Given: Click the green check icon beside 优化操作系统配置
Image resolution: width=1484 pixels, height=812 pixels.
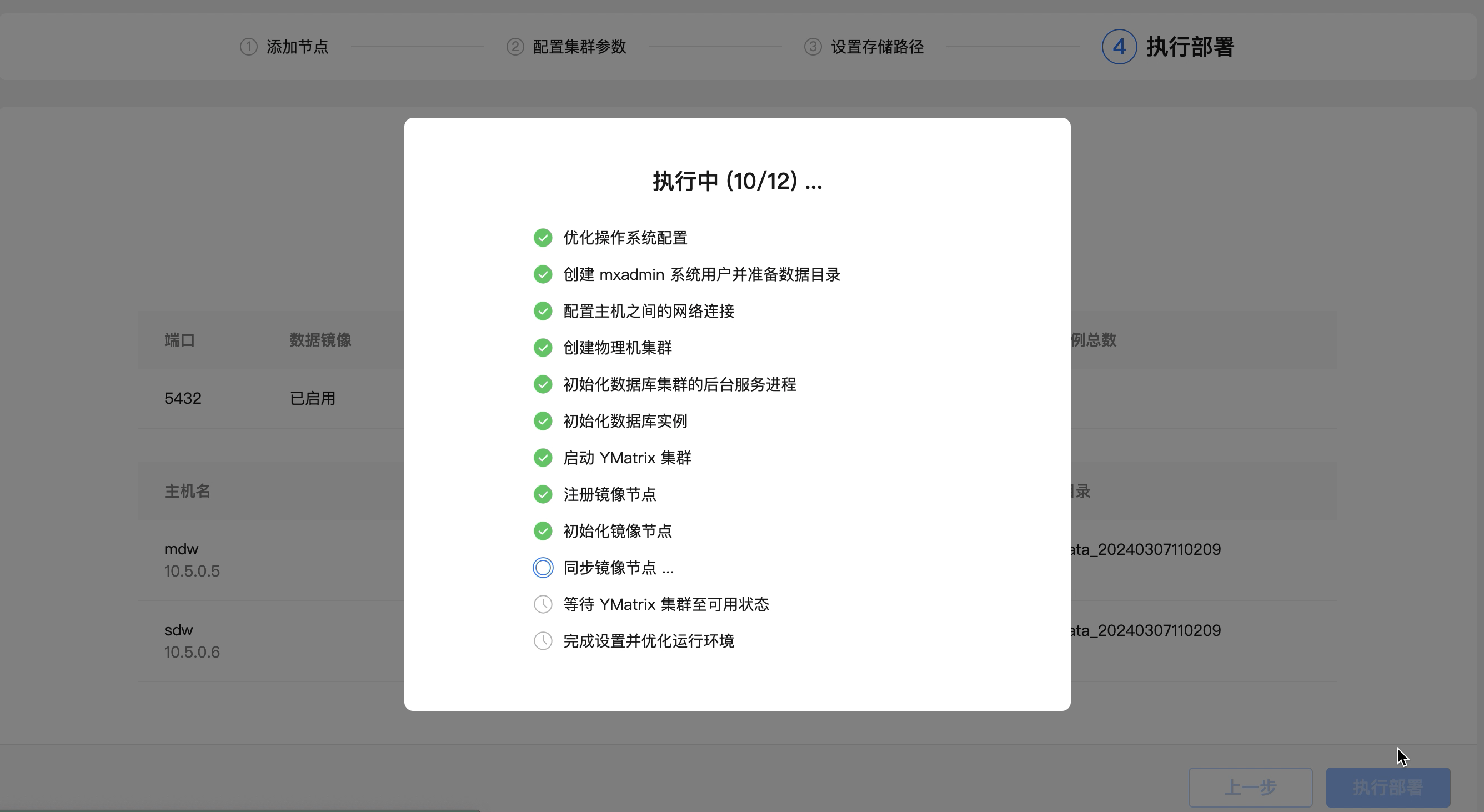Looking at the screenshot, I should pos(543,238).
